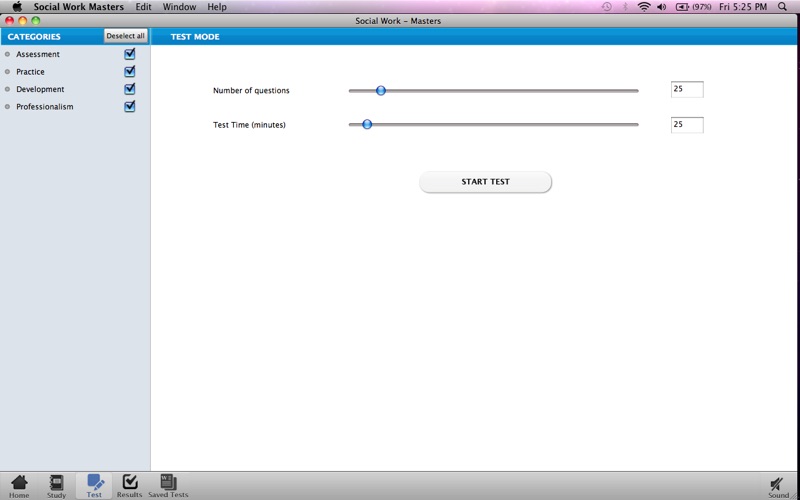Select the Test mode icon
Viewport: 800px width, 500px height.
click(x=94, y=486)
